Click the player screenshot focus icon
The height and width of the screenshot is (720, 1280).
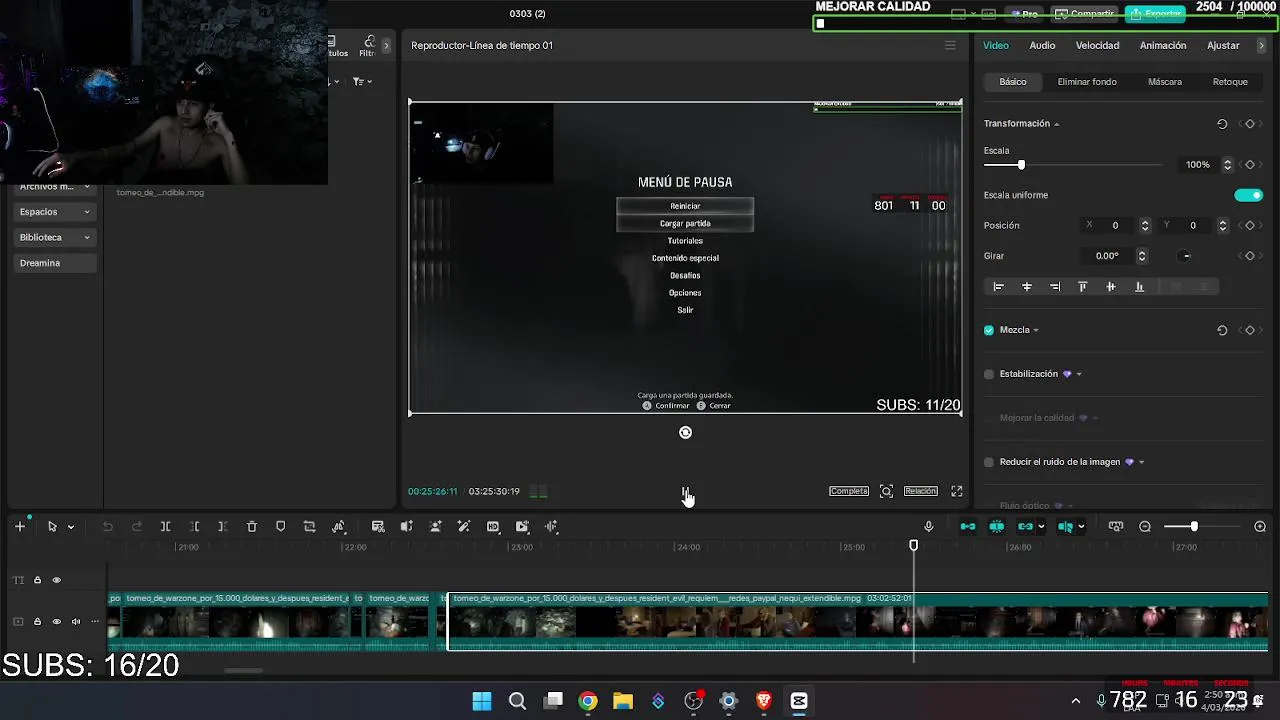point(886,491)
